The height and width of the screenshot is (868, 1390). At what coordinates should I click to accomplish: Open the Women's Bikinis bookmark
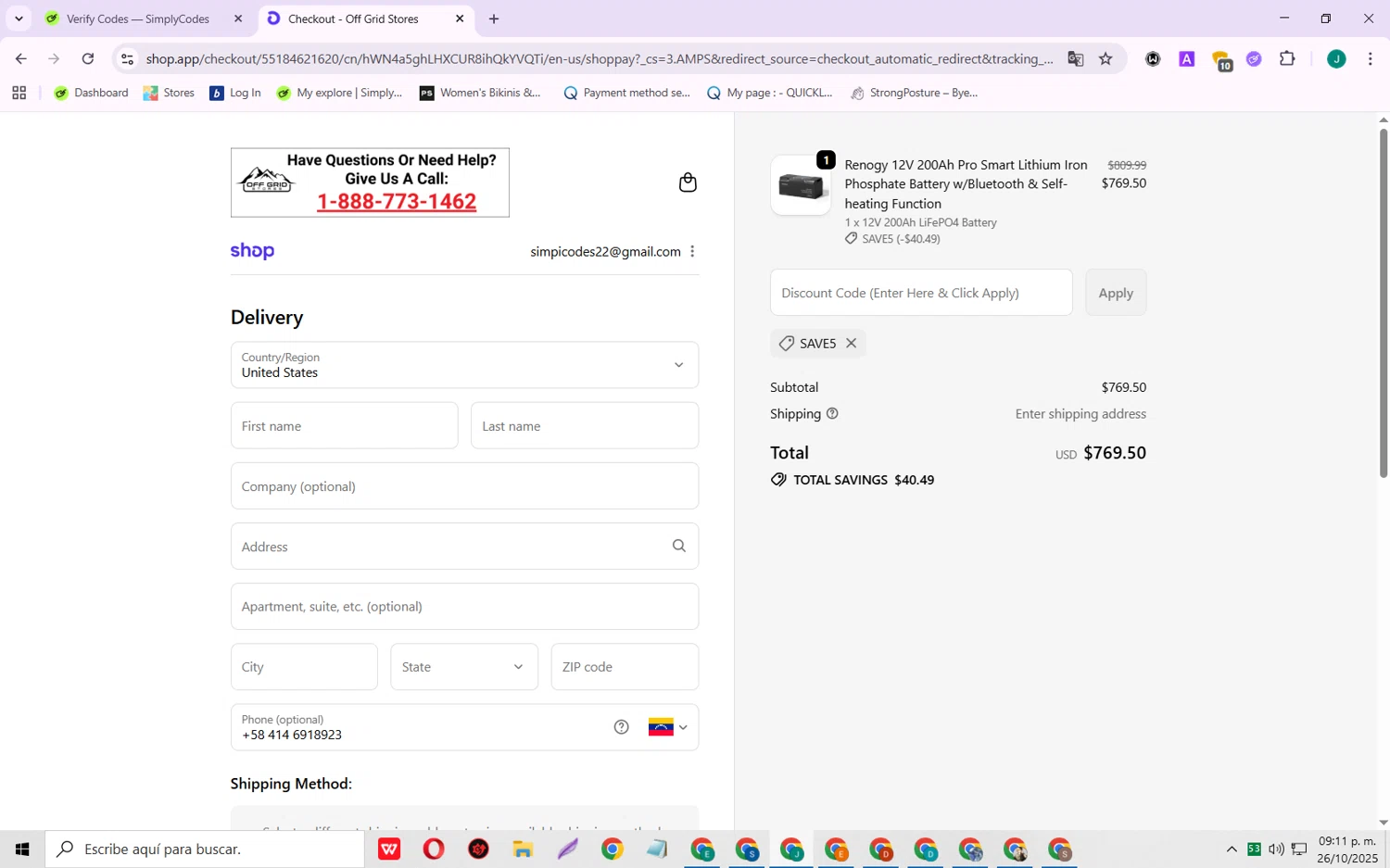(480, 93)
